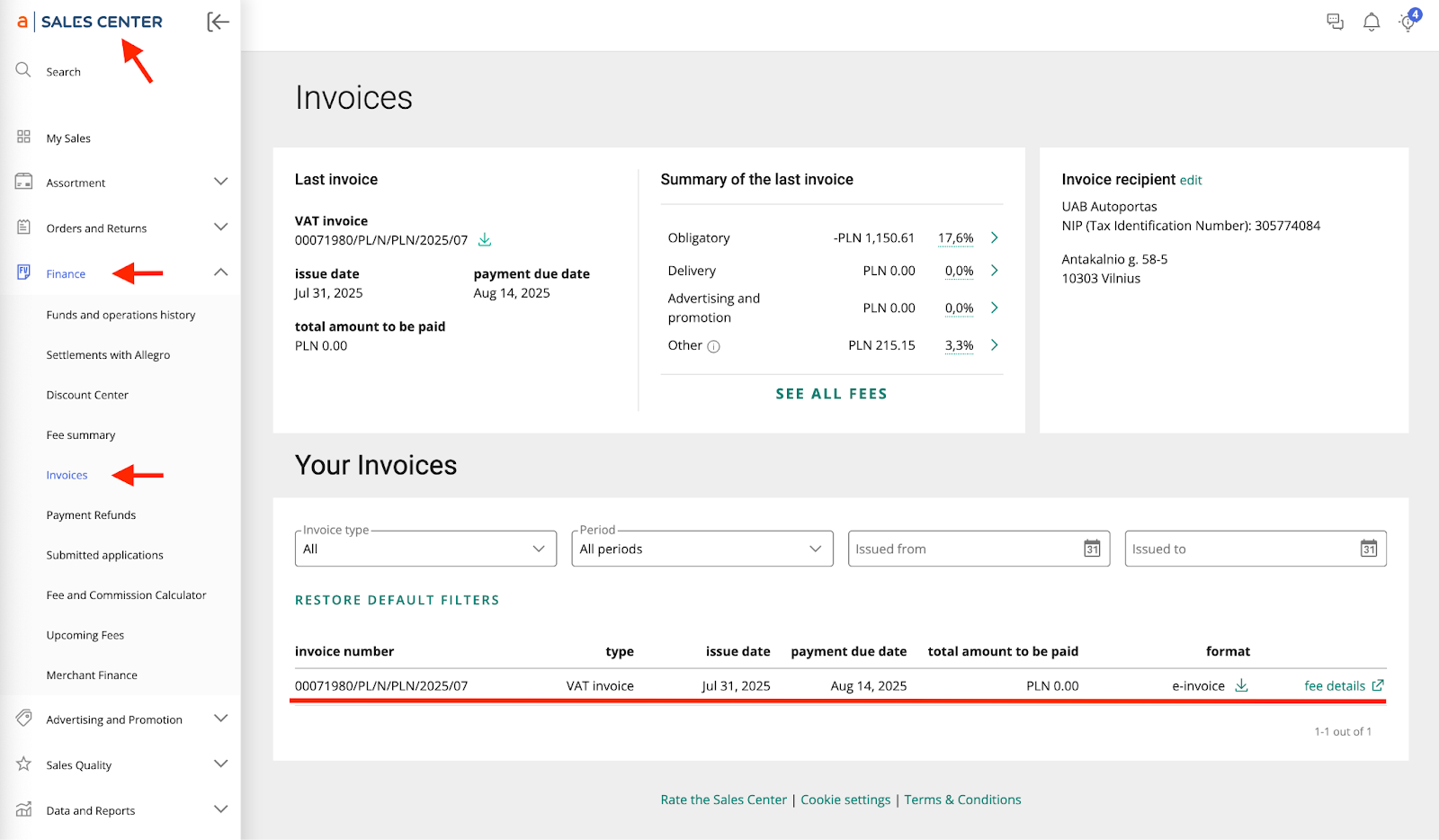Open the Period dropdown
The width and height of the screenshot is (1439, 840).
(702, 549)
